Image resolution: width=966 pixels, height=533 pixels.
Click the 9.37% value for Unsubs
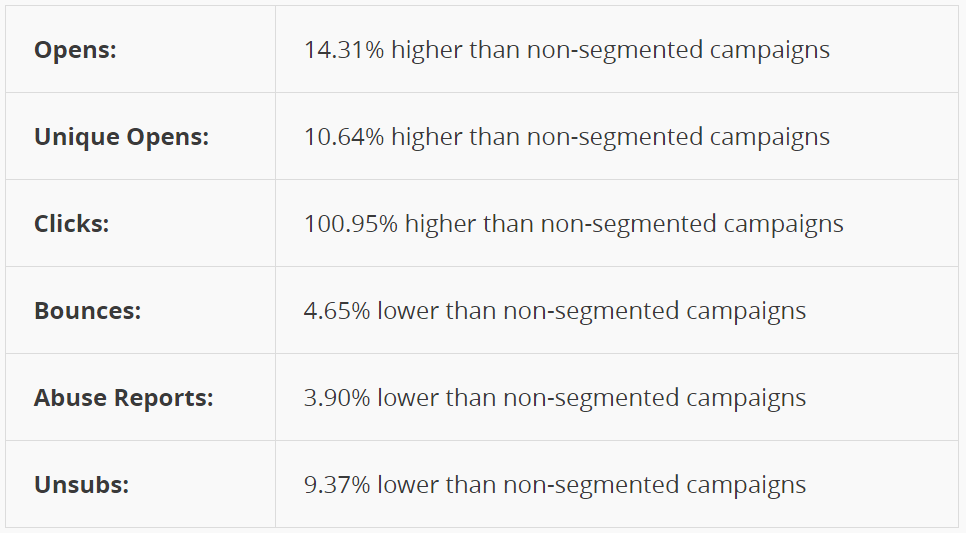pyautogui.click(x=337, y=485)
